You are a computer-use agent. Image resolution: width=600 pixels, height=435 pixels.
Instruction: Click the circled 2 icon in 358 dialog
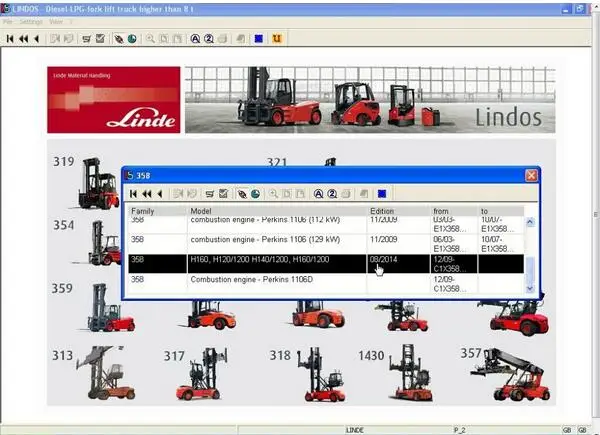click(x=332, y=194)
